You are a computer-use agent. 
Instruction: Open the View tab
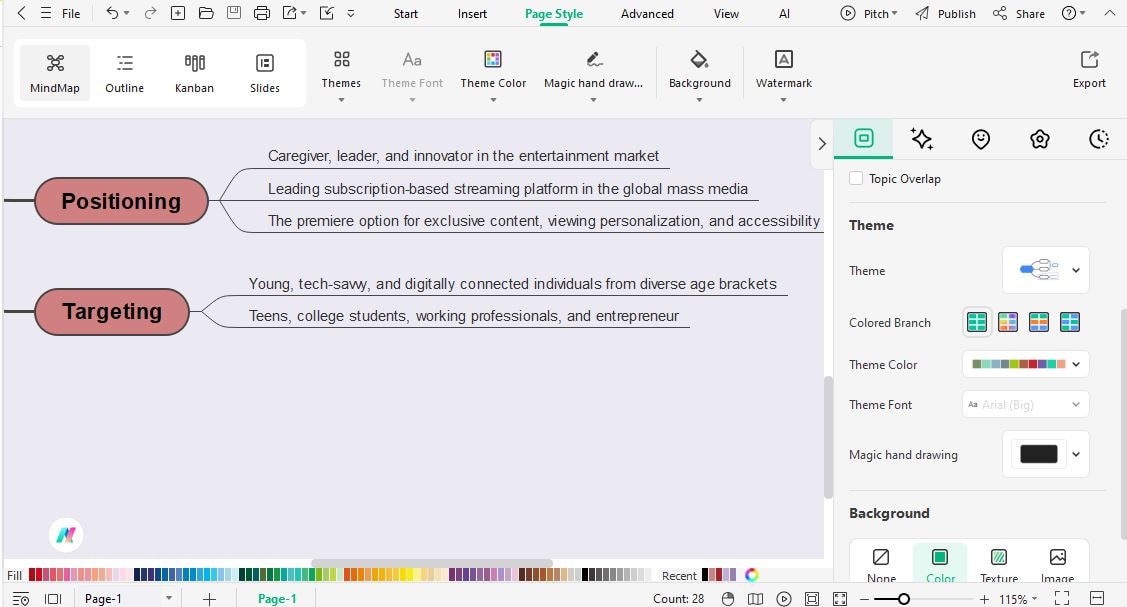(x=726, y=14)
